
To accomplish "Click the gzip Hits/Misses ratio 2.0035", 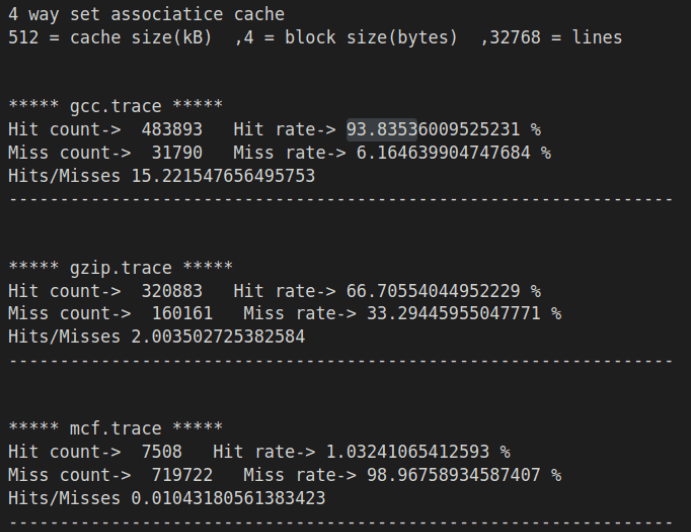I will click(x=218, y=337).
